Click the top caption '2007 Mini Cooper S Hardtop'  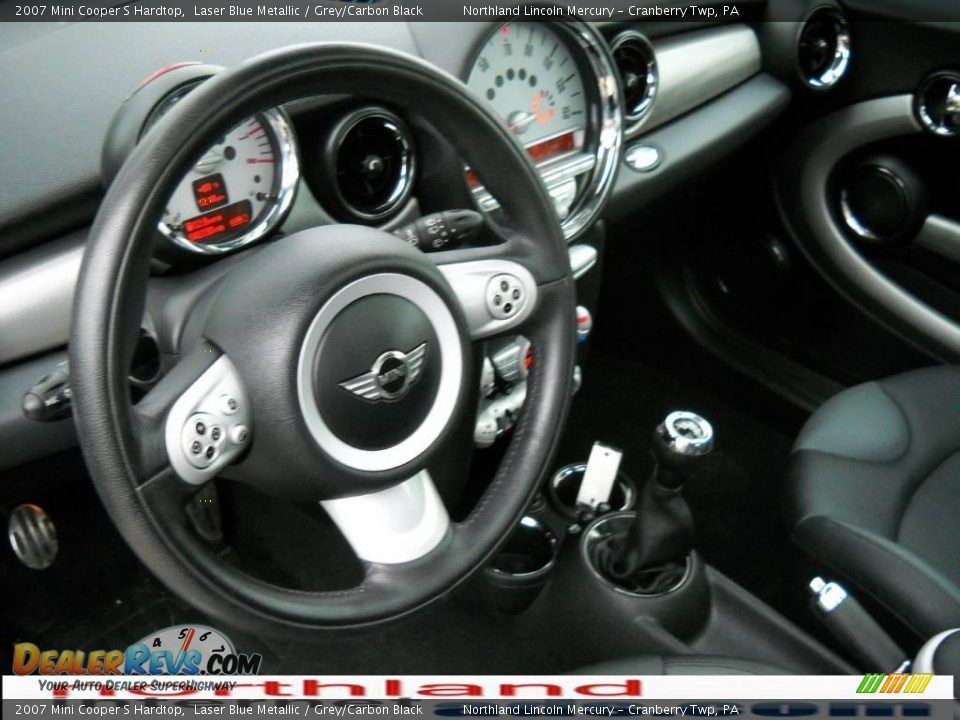coord(99,10)
